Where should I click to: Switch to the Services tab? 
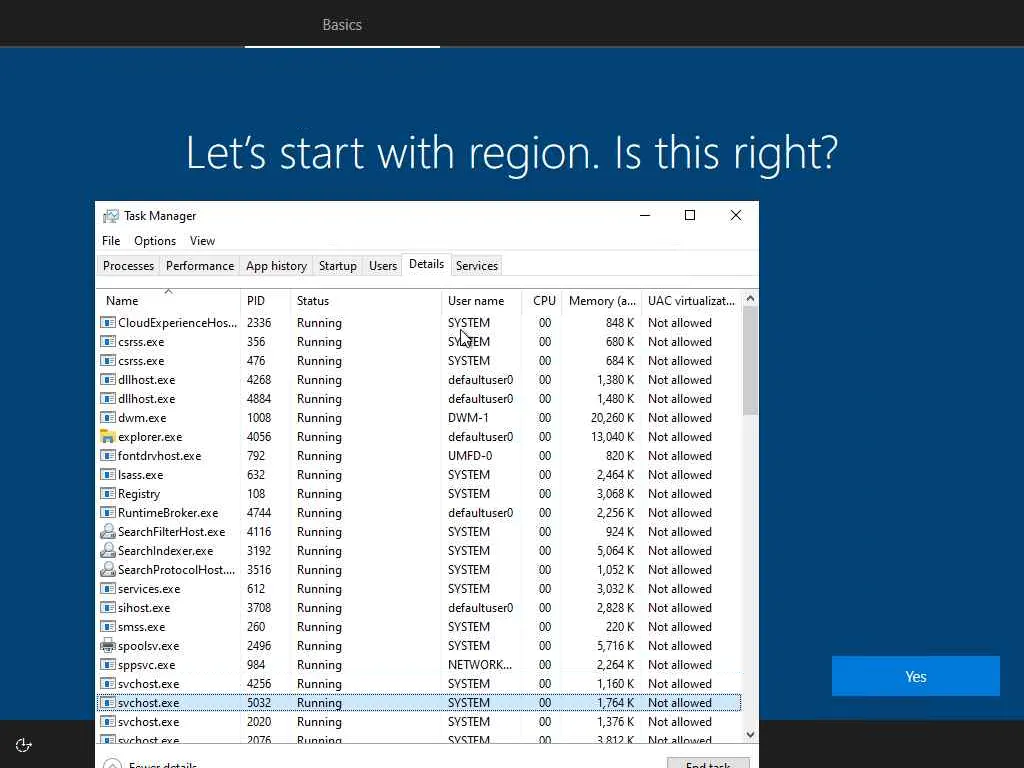click(477, 266)
